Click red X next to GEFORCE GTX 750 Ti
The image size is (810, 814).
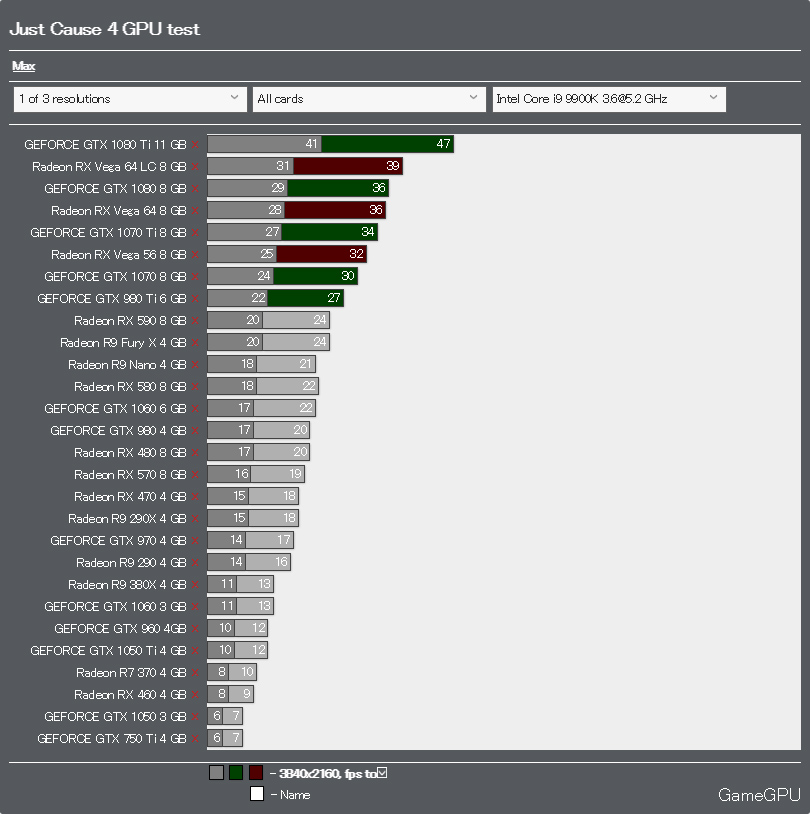point(197,739)
